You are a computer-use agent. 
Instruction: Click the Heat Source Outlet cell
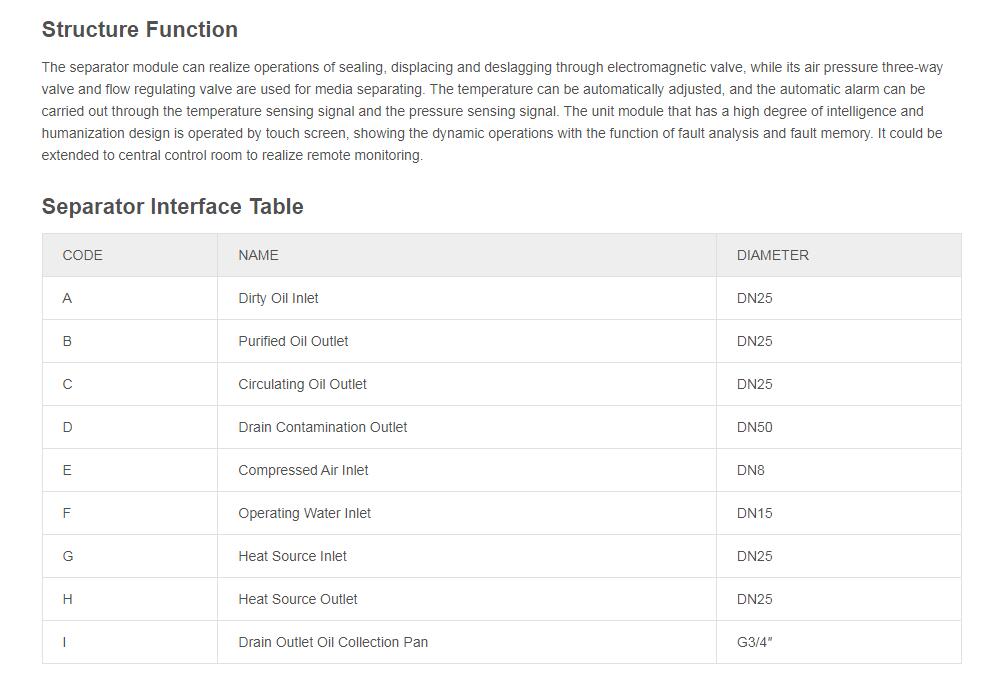pos(297,599)
